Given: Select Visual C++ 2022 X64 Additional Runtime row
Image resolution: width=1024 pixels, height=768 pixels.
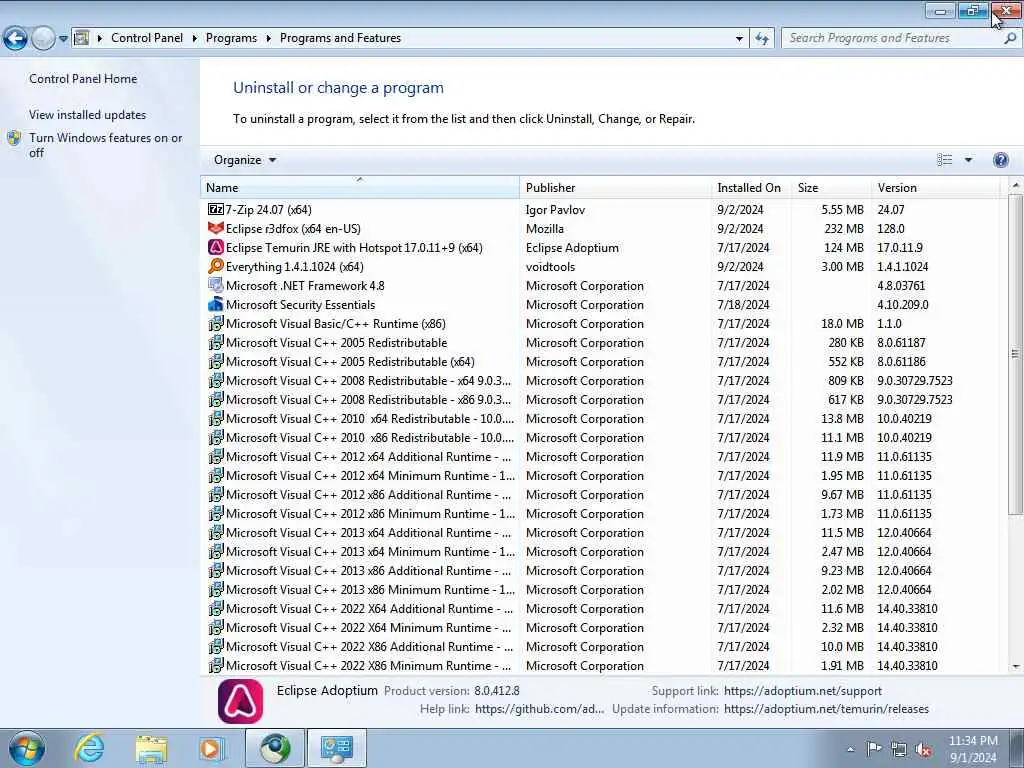Looking at the screenshot, I should pyautogui.click(x=600, y=609).
